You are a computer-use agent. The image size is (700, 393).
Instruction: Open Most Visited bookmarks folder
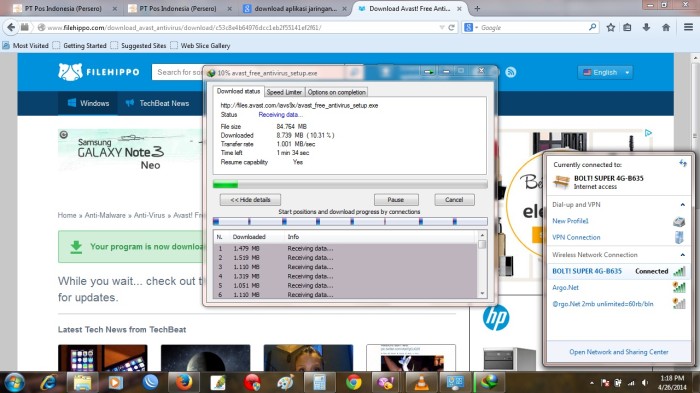pos(25,46)
